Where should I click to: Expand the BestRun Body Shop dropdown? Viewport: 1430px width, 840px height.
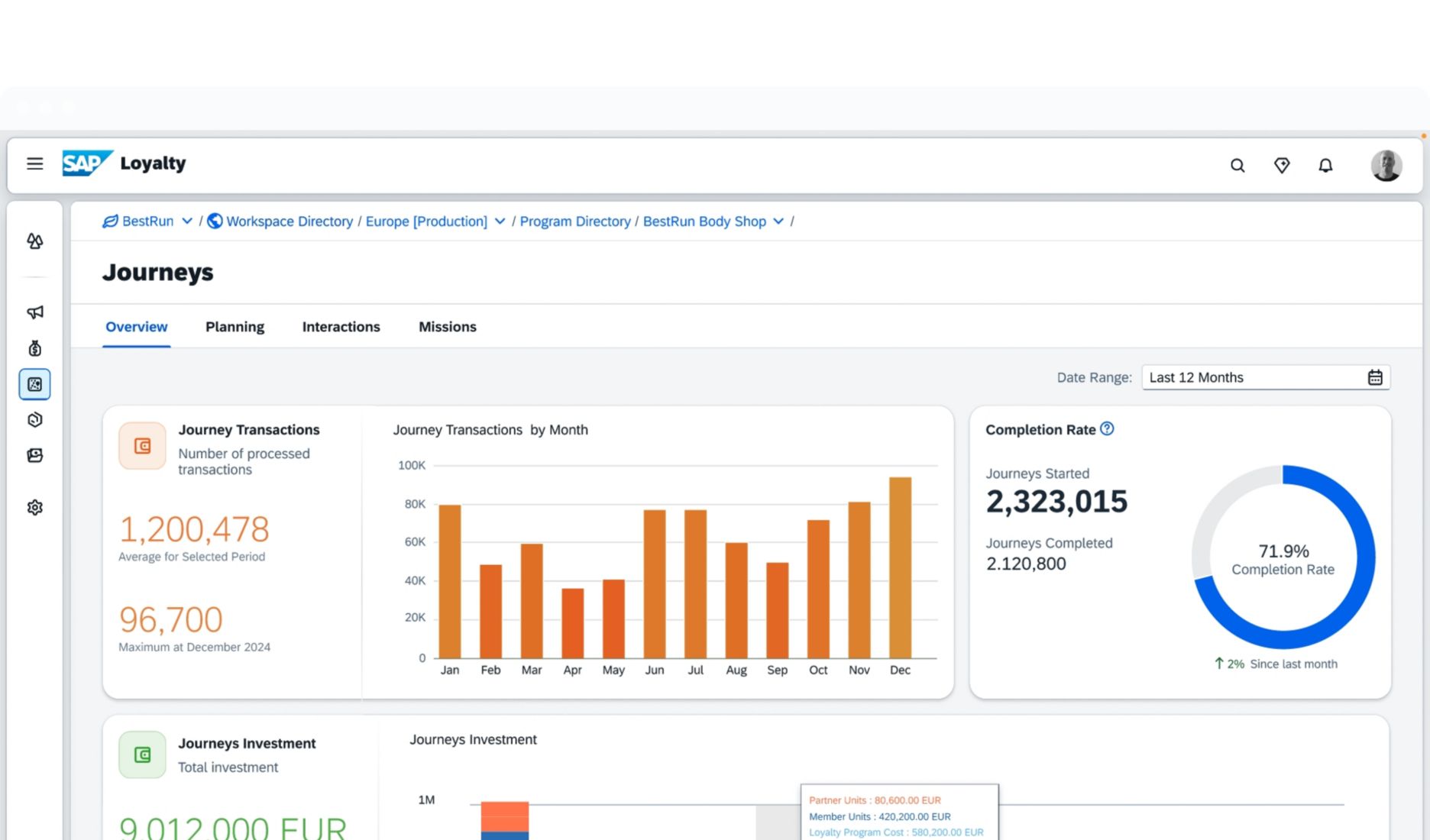(778, 221)
